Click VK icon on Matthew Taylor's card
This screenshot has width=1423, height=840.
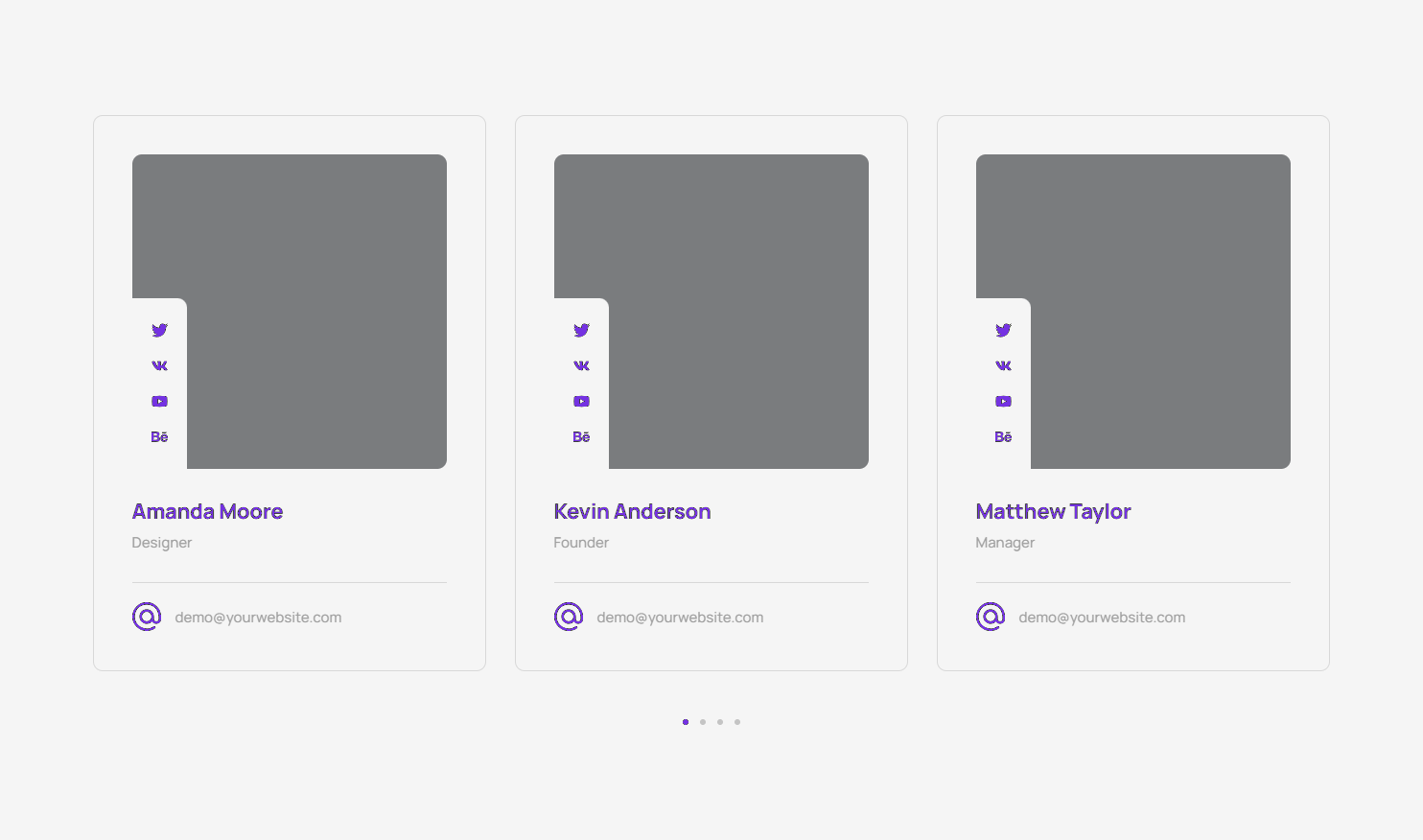tap(1003, 365)
